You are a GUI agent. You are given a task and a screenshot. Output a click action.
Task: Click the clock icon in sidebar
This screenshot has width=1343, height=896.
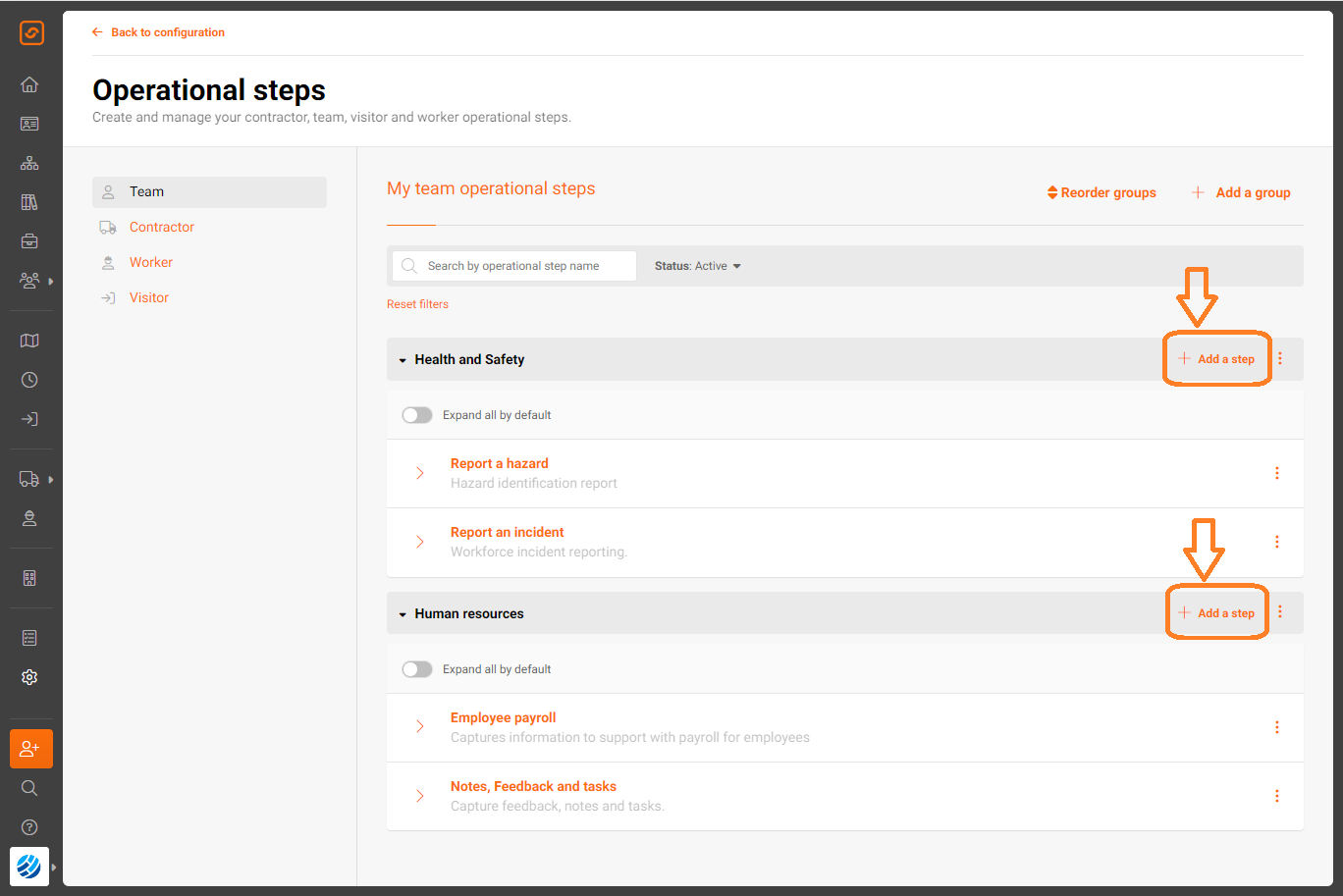(x=29, y=380)
